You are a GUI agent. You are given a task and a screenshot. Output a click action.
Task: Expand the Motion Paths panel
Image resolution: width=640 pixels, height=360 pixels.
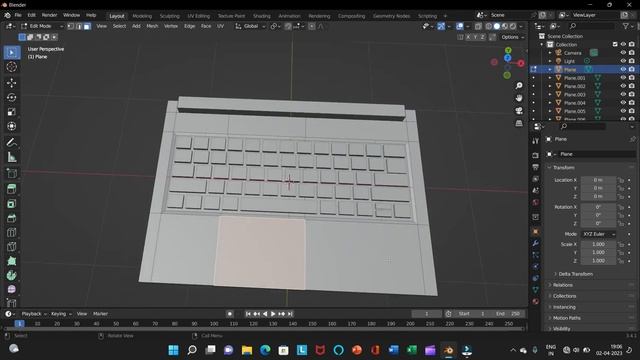point(567,318)
